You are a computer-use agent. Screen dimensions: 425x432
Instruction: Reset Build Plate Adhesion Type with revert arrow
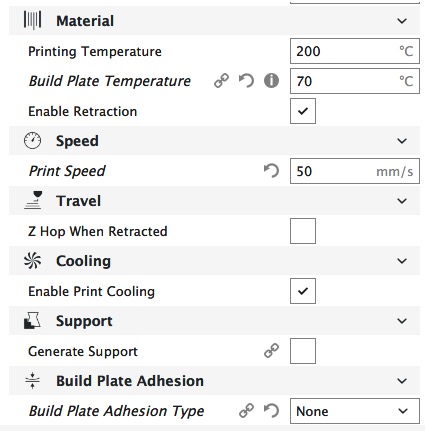271,411
